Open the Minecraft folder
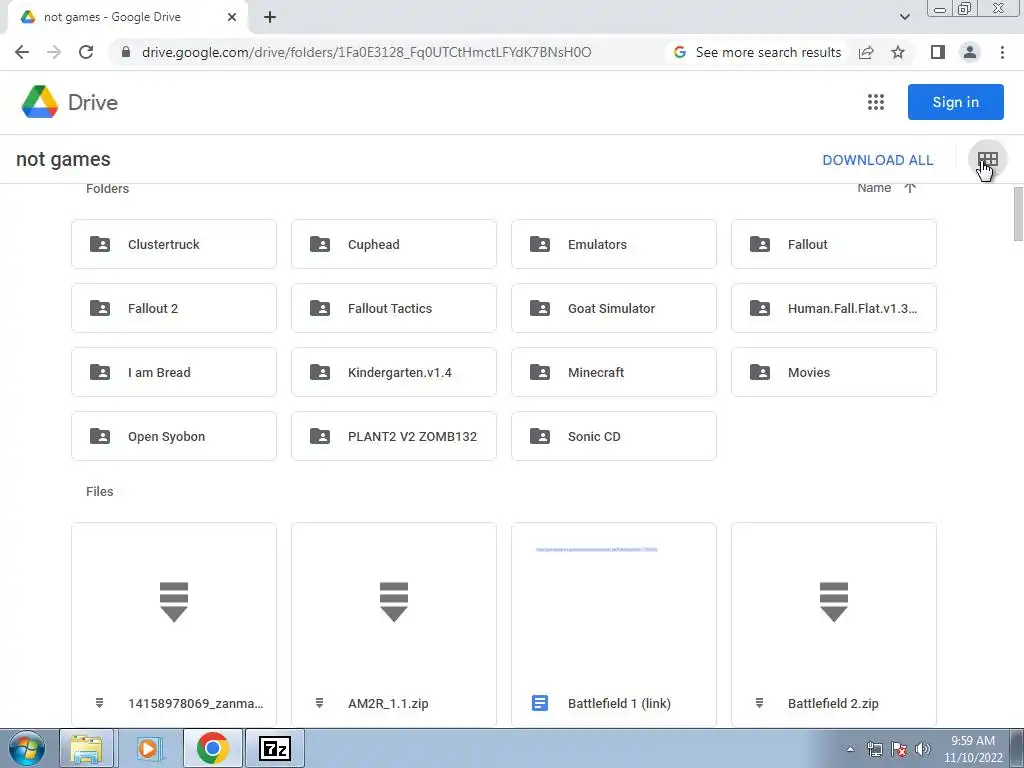The image size is (1024, 768). click(x=614, y=372)
